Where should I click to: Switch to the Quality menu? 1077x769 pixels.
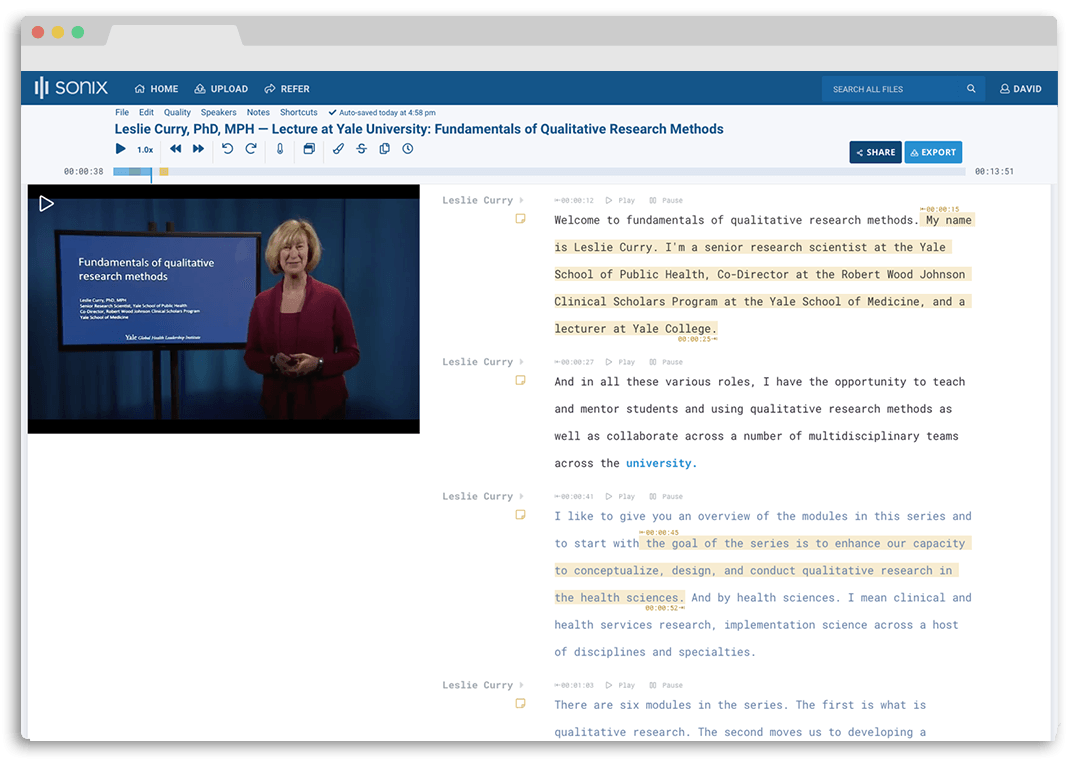[176, 112]
